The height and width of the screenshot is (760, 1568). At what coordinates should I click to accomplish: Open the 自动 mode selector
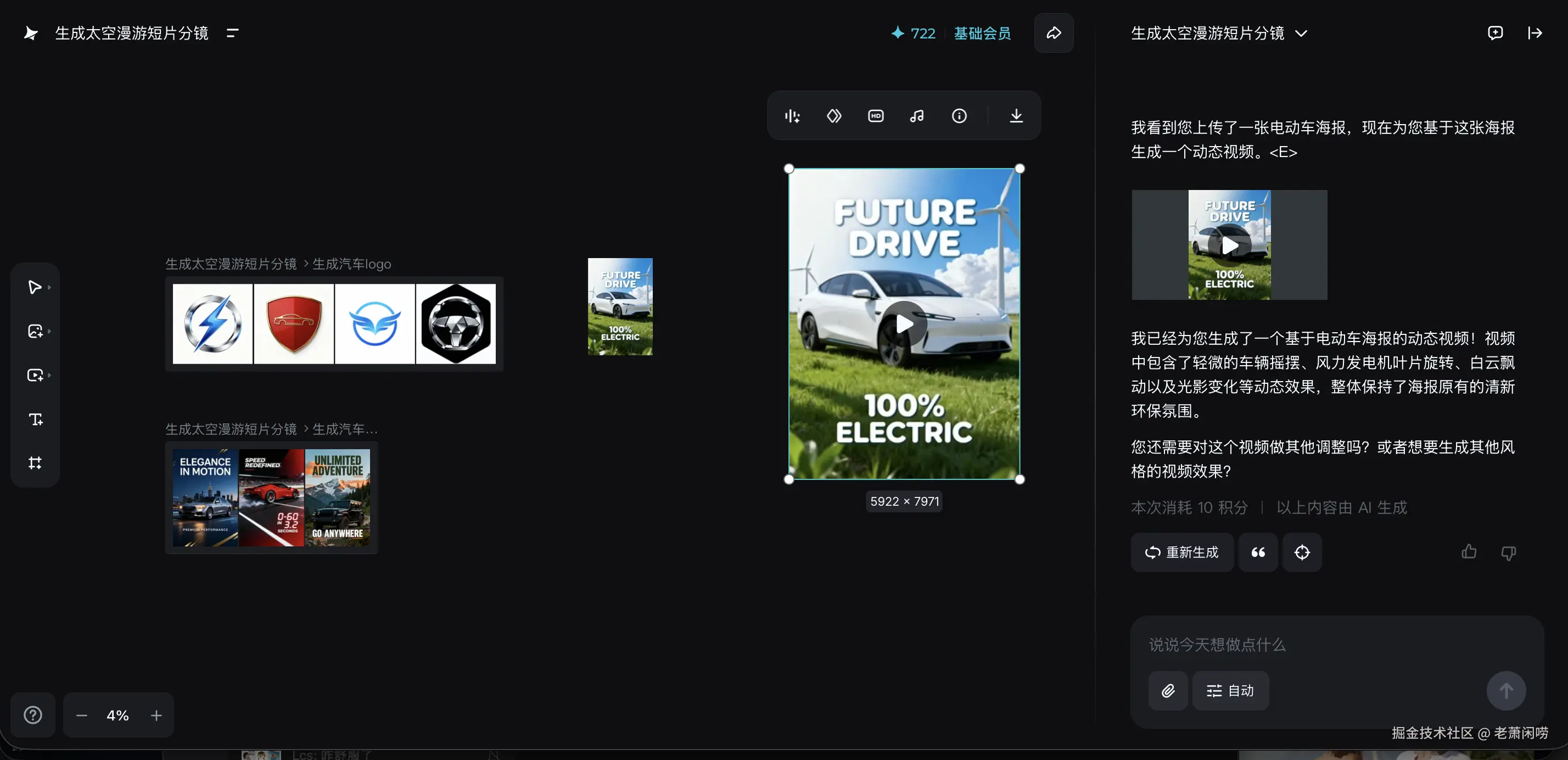pyautogui.click(x=1230, y=691)
